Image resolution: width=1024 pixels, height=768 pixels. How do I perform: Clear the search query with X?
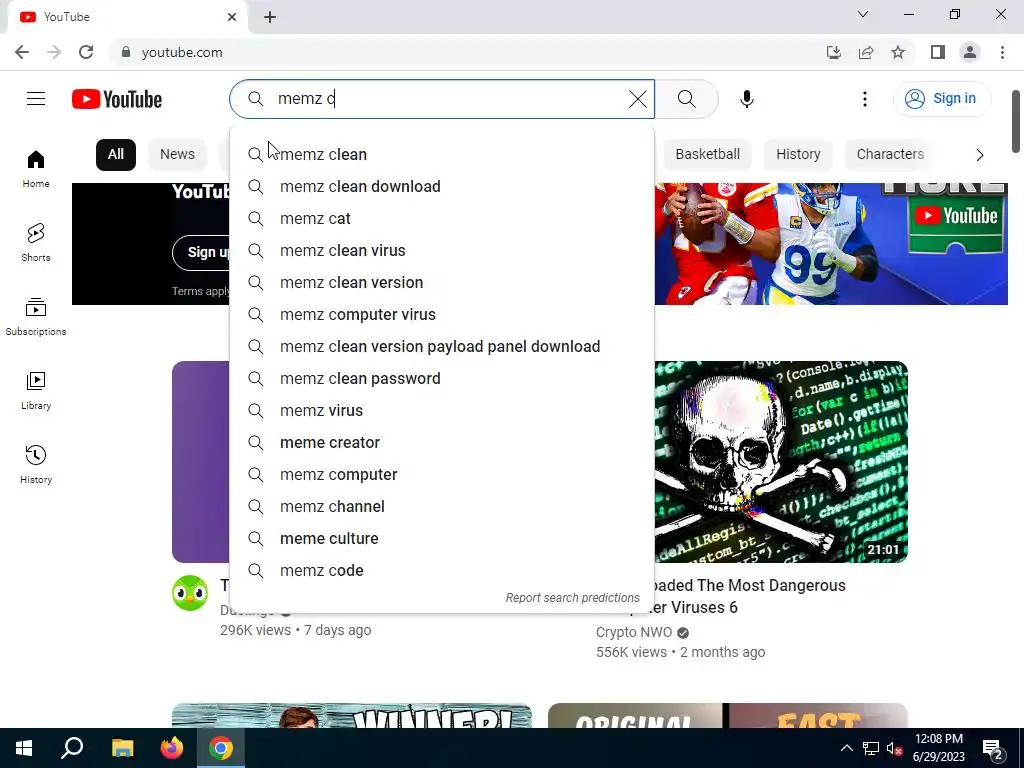coord(637,99)
